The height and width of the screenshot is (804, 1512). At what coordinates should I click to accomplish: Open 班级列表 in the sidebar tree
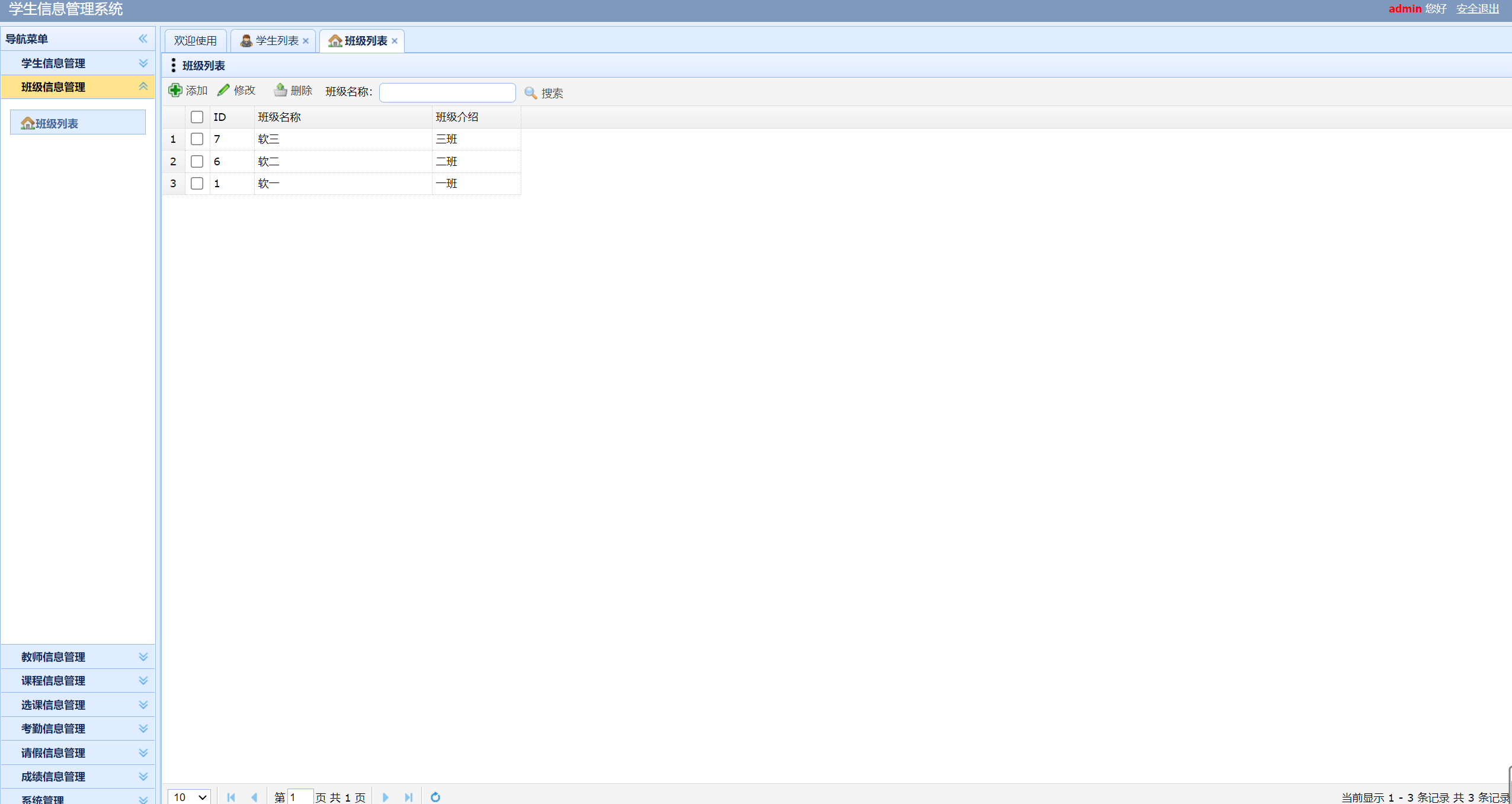click(x=78, y=123)
